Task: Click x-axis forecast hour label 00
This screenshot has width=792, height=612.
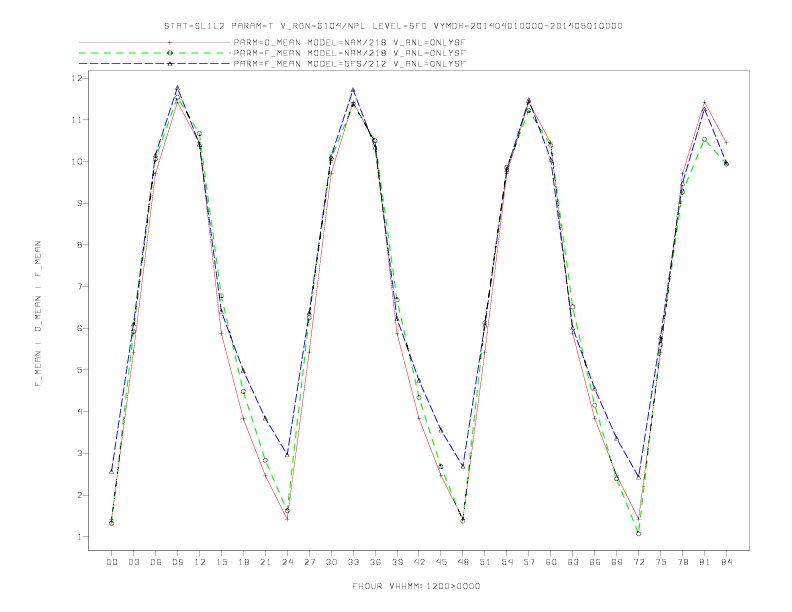Action: coord(112,562)
